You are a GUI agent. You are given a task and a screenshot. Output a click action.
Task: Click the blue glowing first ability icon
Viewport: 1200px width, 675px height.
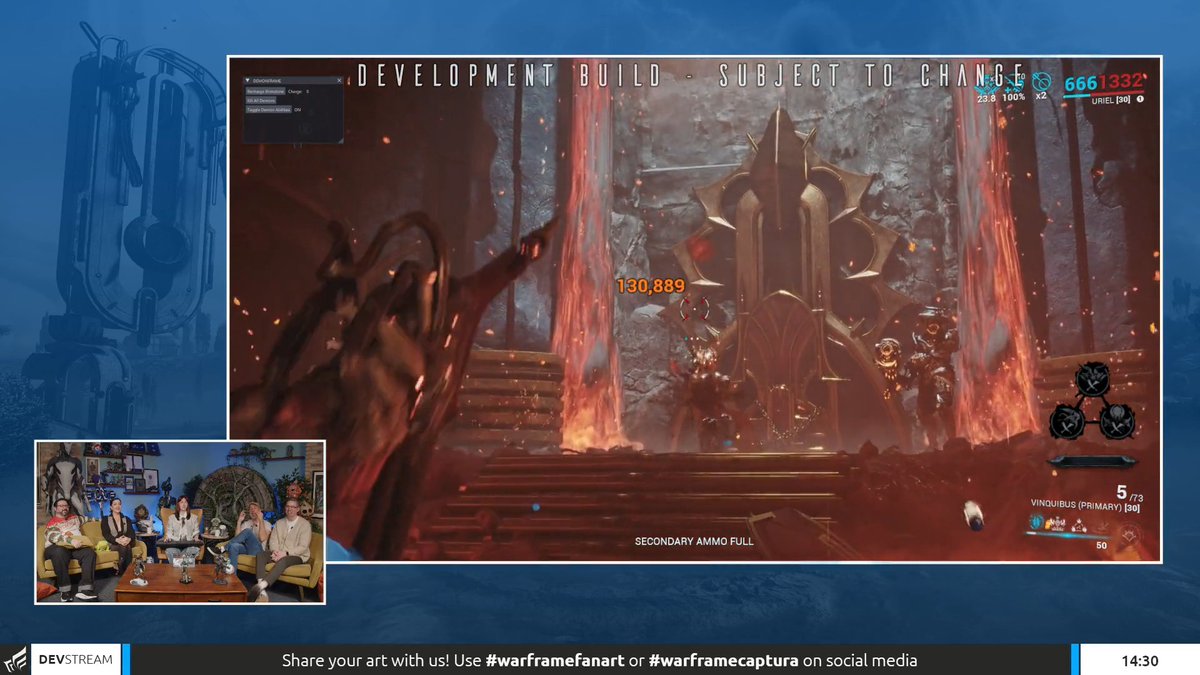1036,522
